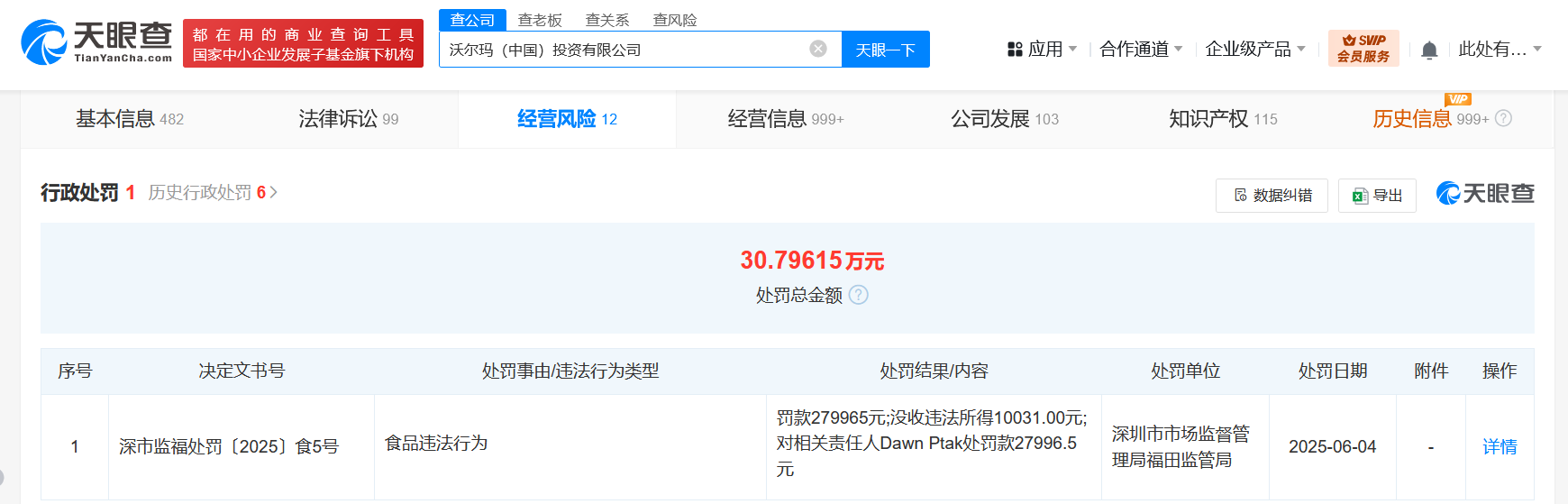1568x504 pixels.
Task: Click the total amount 30.79615万元
Action: tap(812, 261)
